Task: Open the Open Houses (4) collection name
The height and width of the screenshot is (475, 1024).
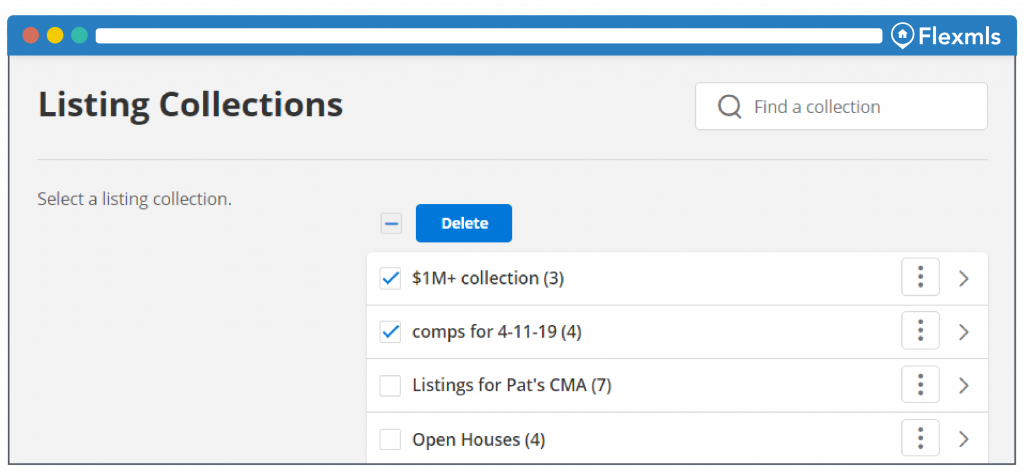Action: point(479,440)
